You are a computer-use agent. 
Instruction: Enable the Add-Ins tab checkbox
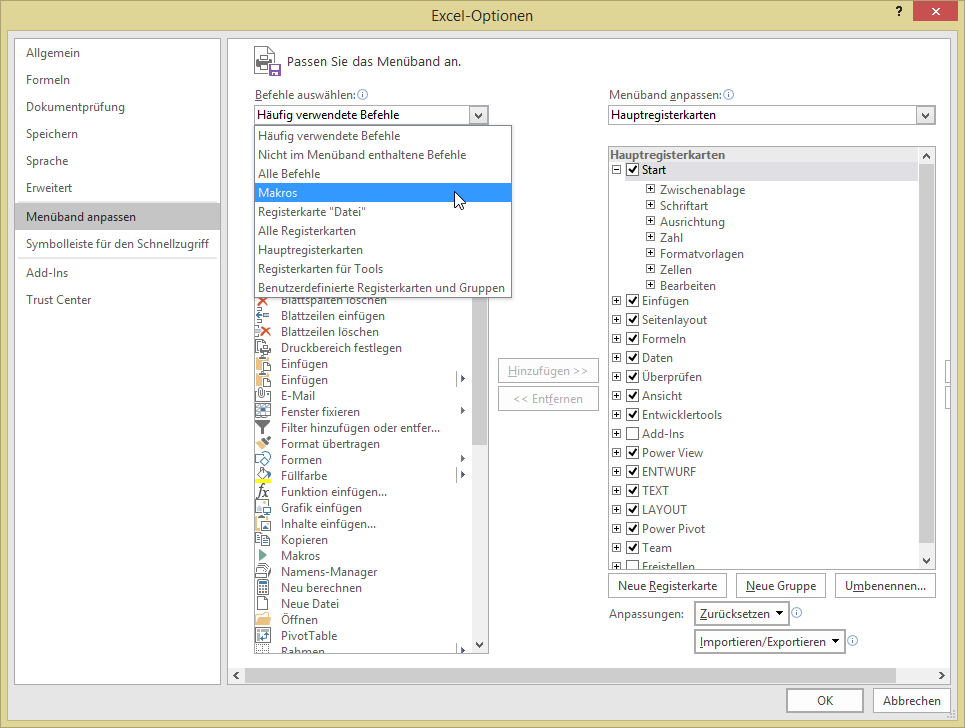pyautogui.click(x=632, y=434)
